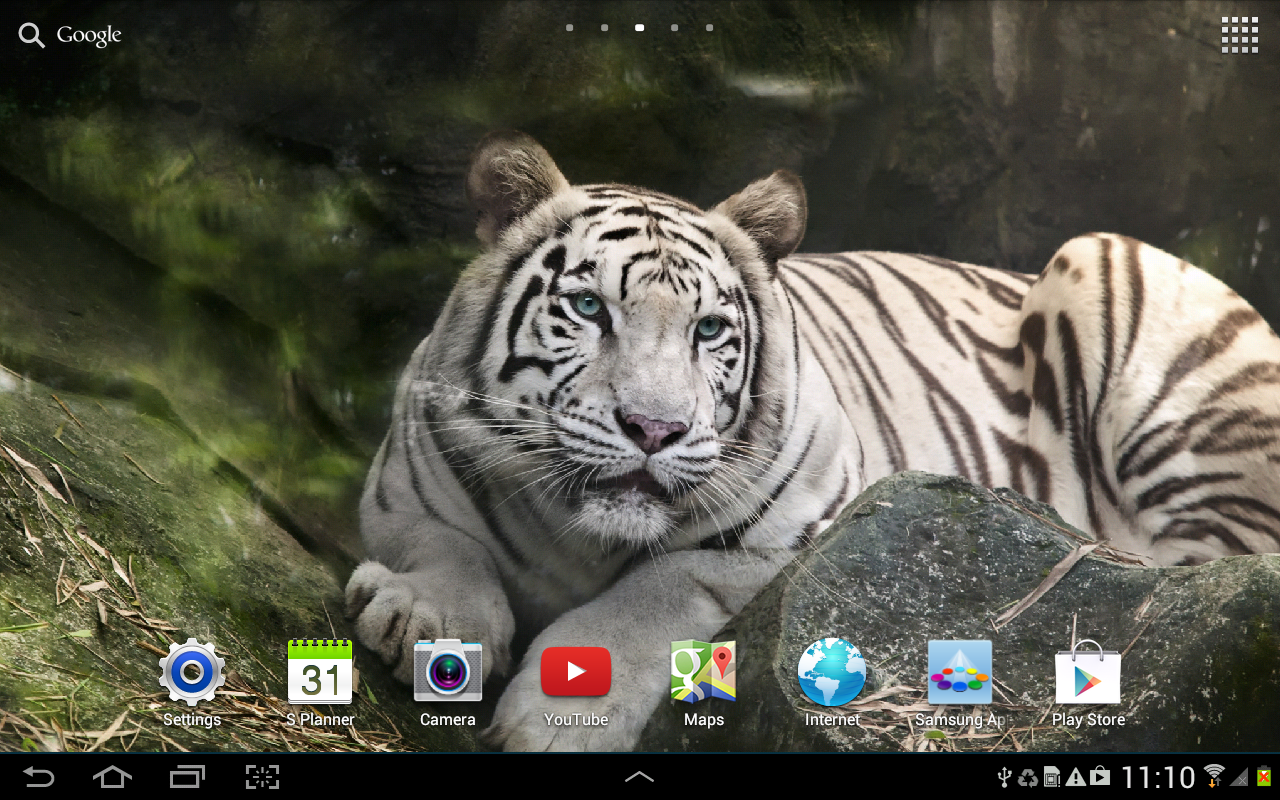This screenshot has height=800, width=1280.
Task: Tap the Google search magnifier icon
Action: tap(30, 34)
